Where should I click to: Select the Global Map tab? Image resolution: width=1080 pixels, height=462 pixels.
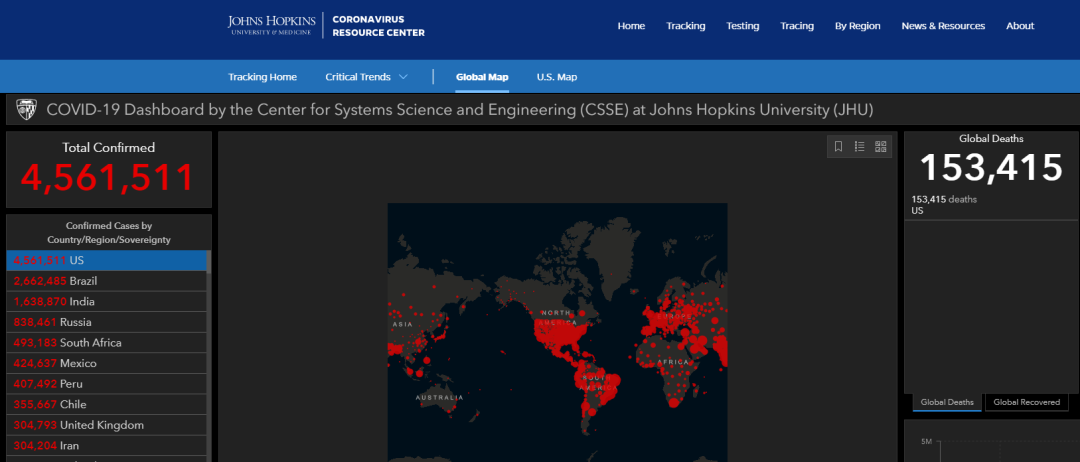pyautogui.click(x=482, y=77)
